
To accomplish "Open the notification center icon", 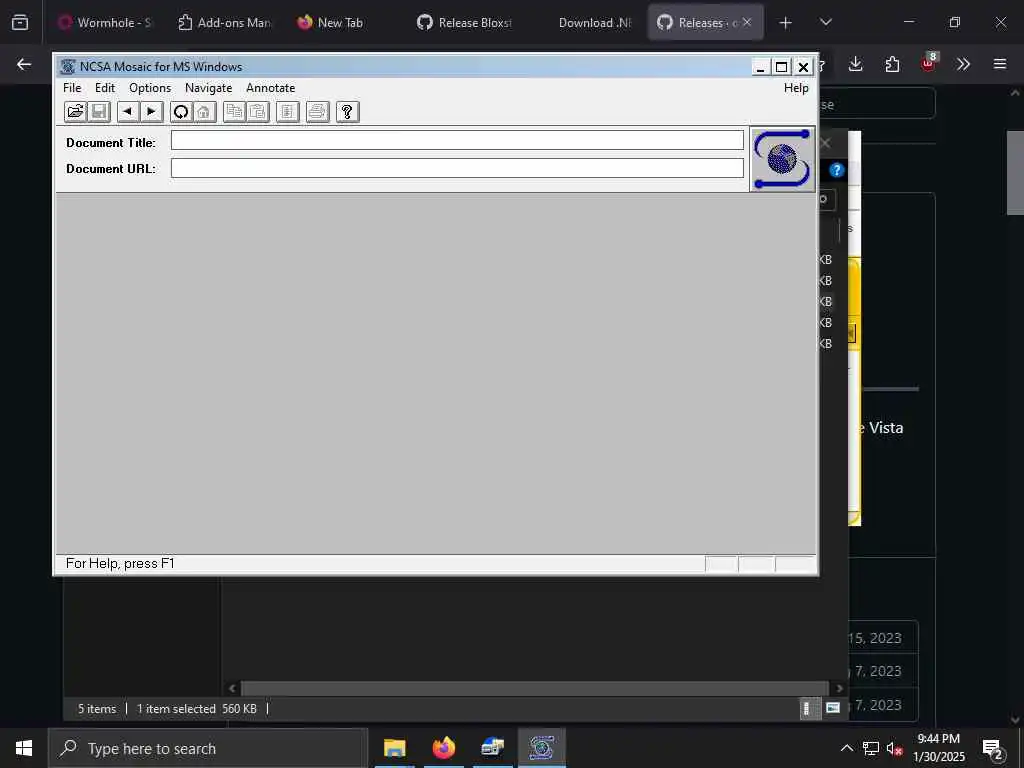I will tap(993, 749).
